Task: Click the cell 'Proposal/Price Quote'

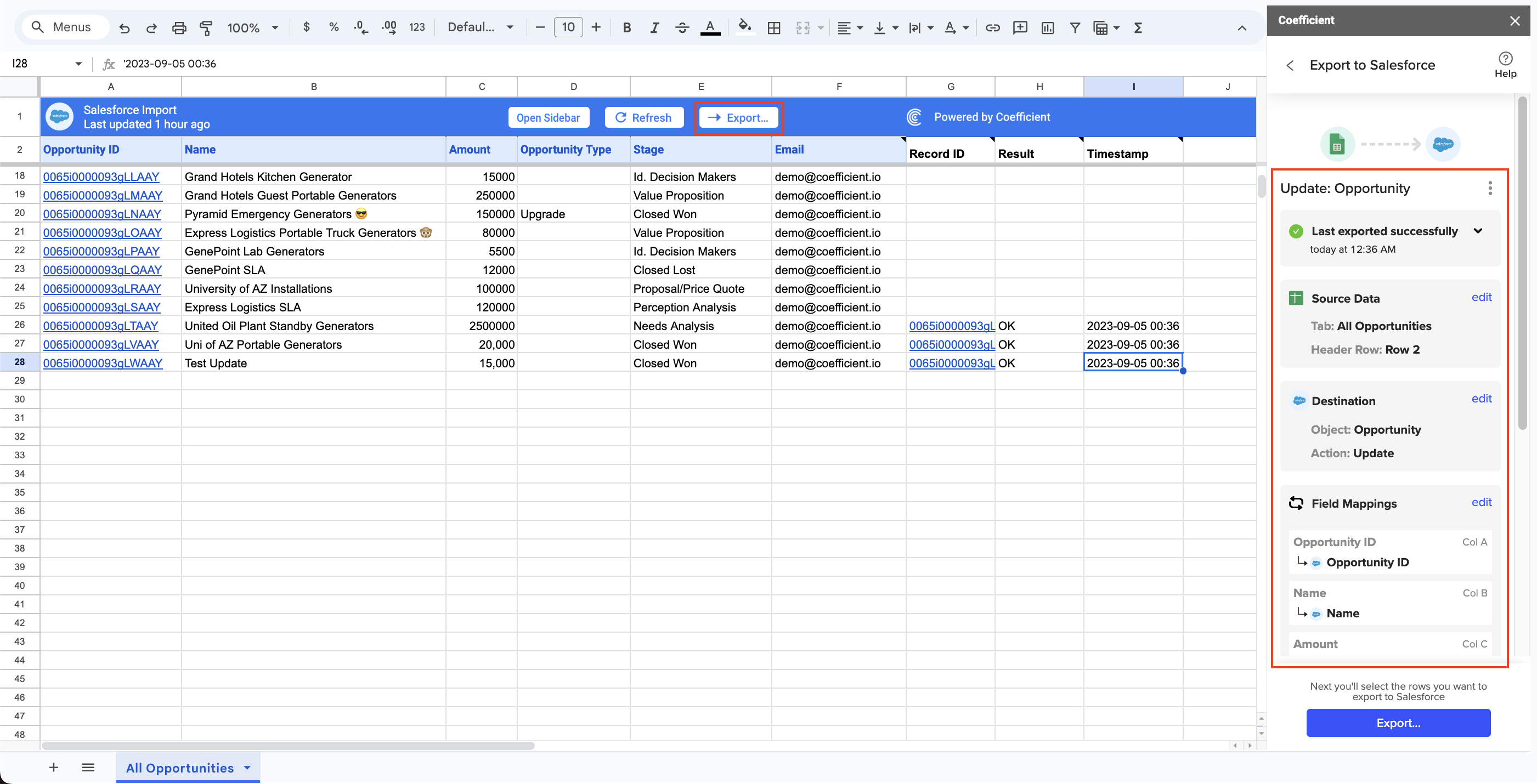Action: point(700,288)
